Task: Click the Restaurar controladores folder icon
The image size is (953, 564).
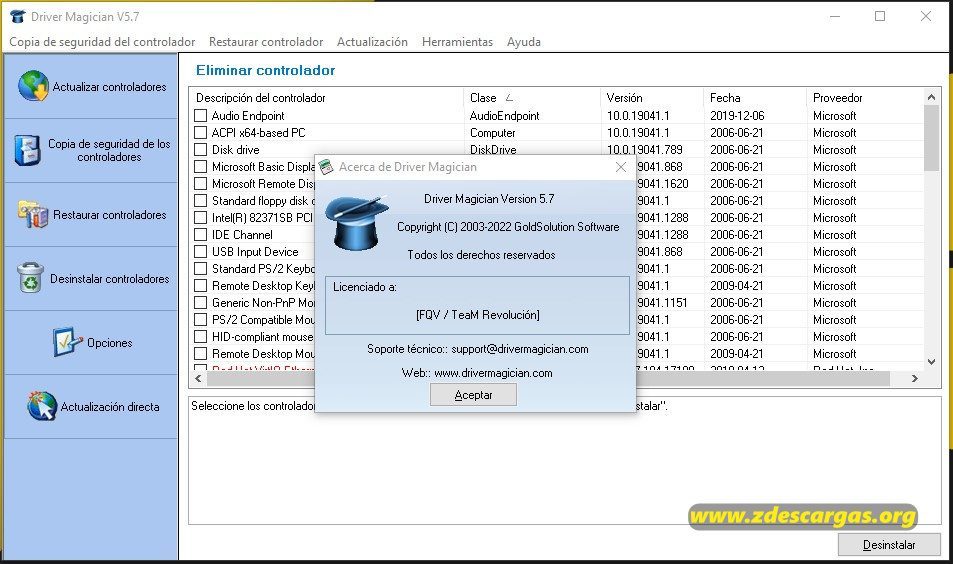Action: 33,214
